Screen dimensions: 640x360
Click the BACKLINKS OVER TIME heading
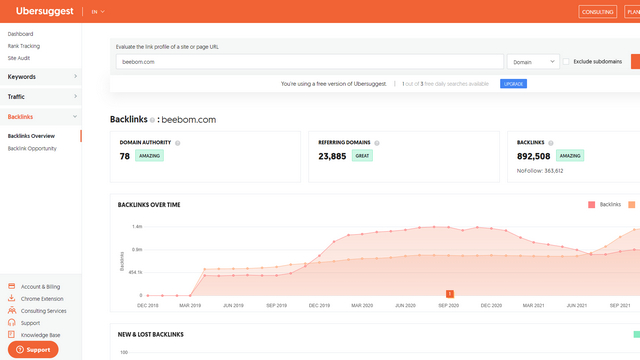click(149, 204)
